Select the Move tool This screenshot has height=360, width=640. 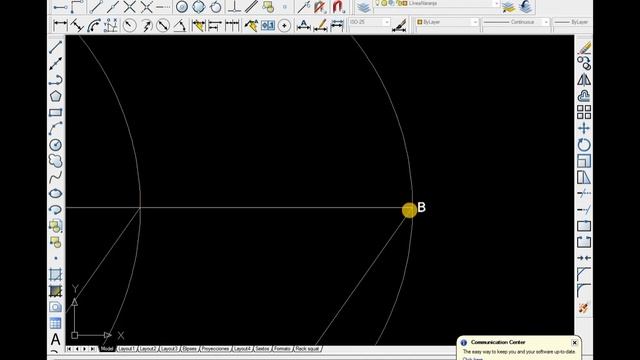click(584, 128)
